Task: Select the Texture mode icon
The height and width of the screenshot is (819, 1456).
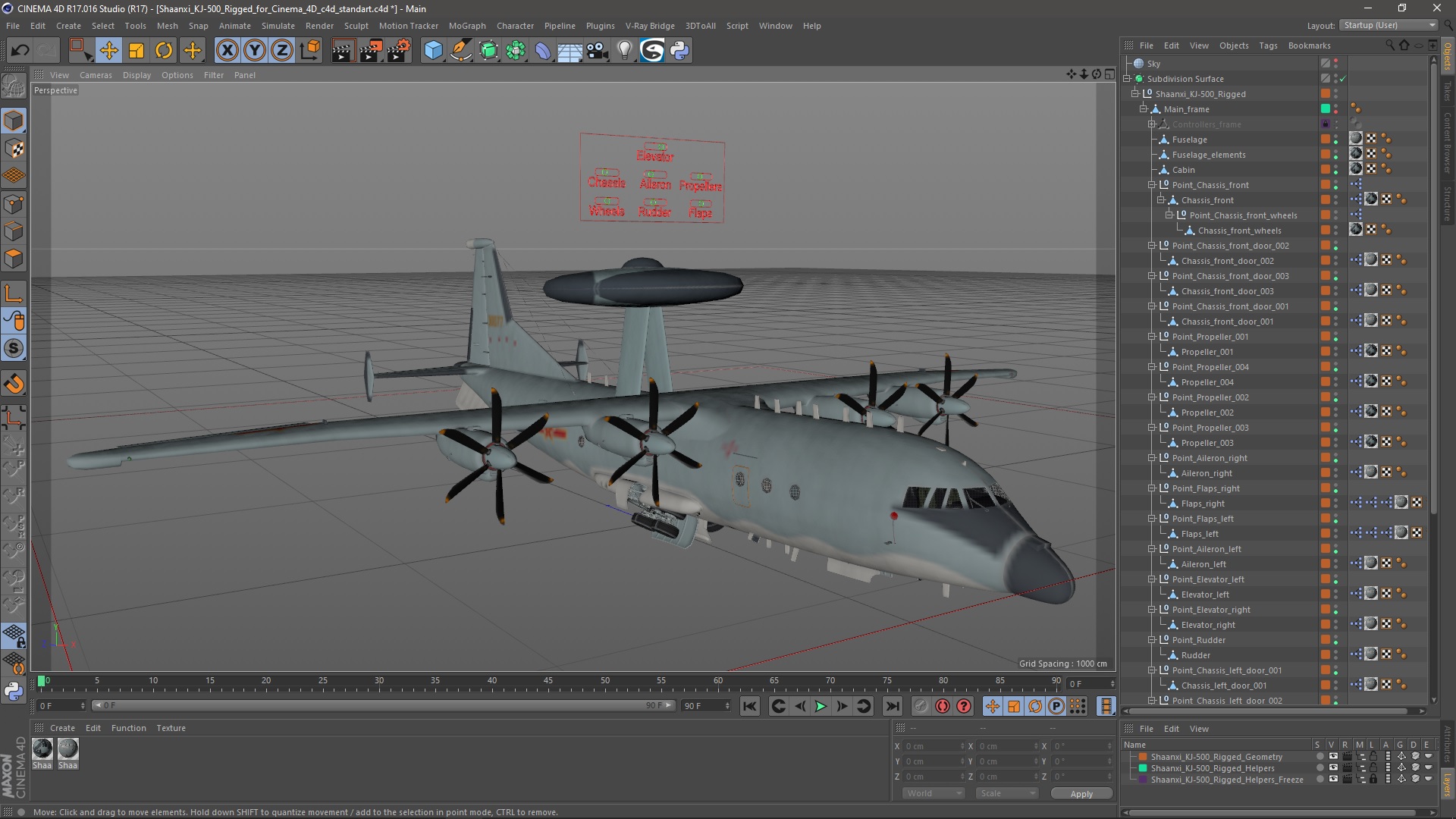Action: click(14, 149)
